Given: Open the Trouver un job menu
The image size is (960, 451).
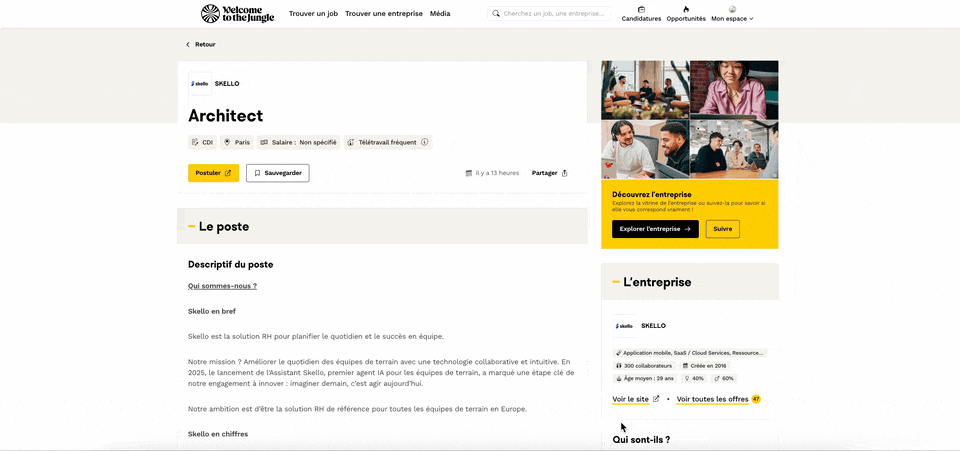Looking at the screenshot, I should point(313,13).
